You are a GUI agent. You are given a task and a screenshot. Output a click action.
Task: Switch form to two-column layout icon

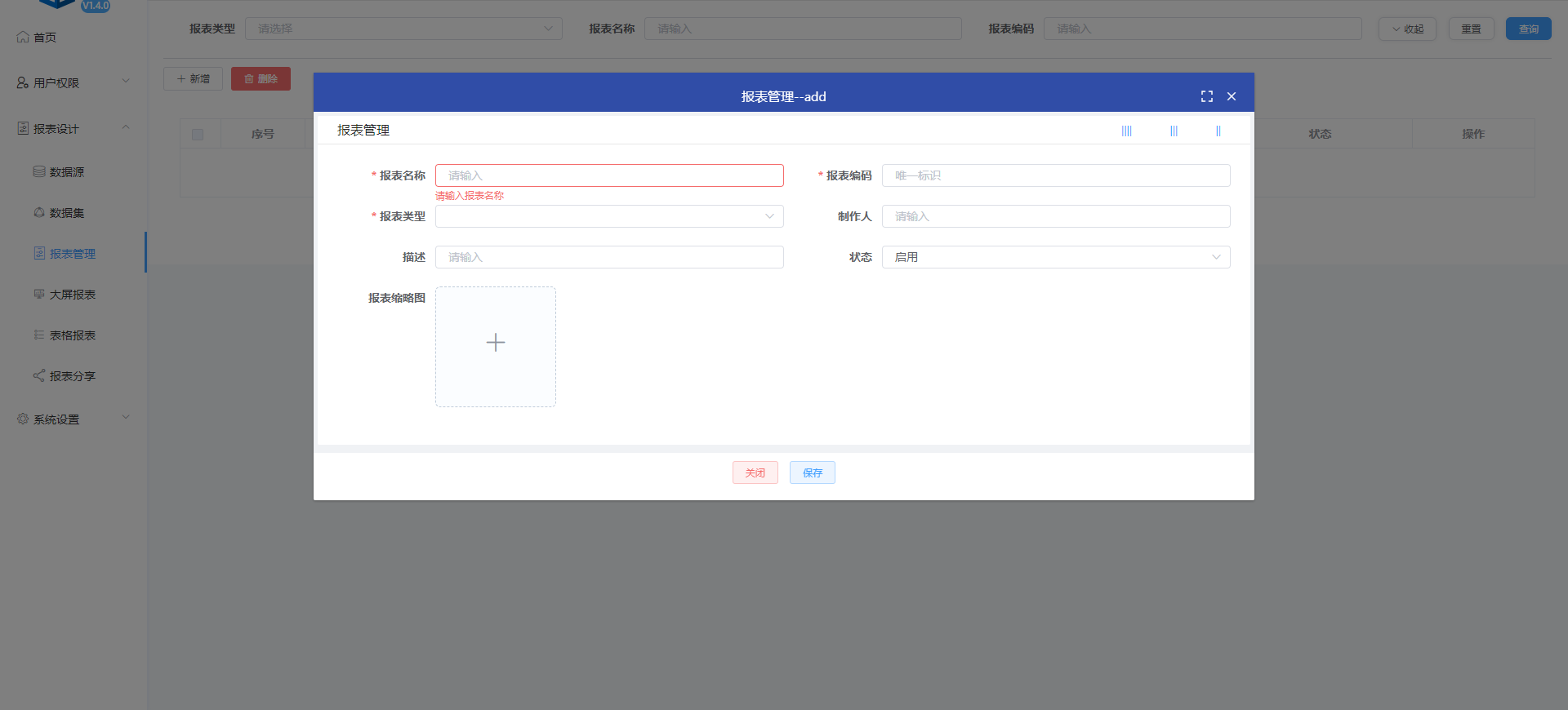coord(1218,131)
